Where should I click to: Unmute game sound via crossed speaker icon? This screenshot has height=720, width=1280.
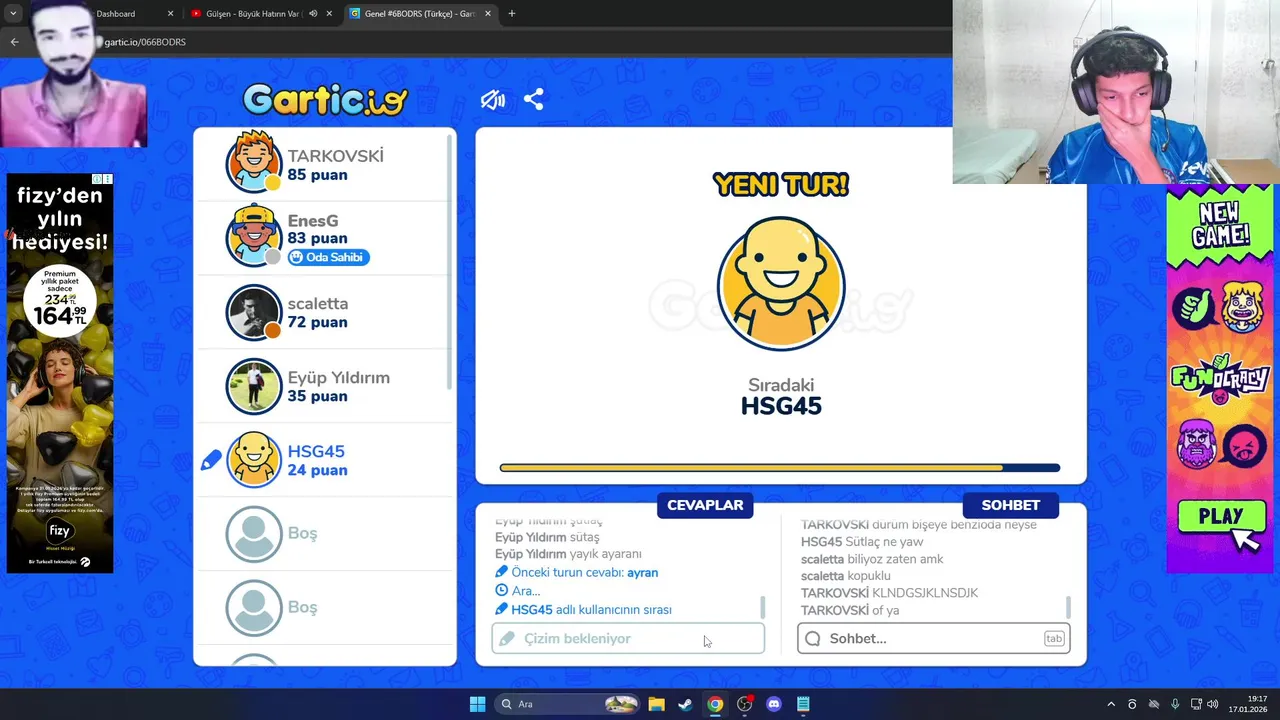[x=492, y=100]
